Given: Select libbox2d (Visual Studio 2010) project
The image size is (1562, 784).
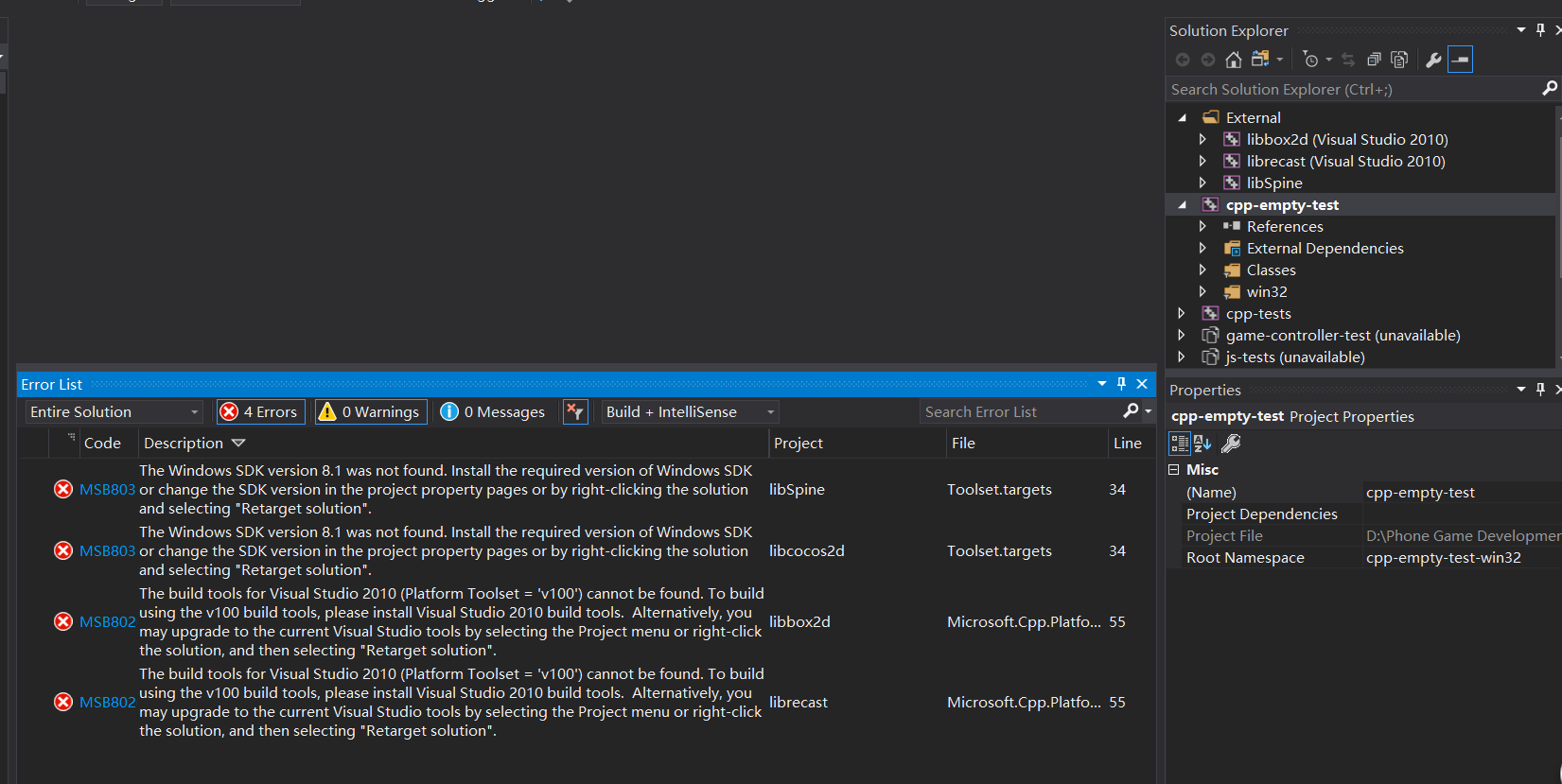Looking at the screenshot, I should pos(1347,139).
